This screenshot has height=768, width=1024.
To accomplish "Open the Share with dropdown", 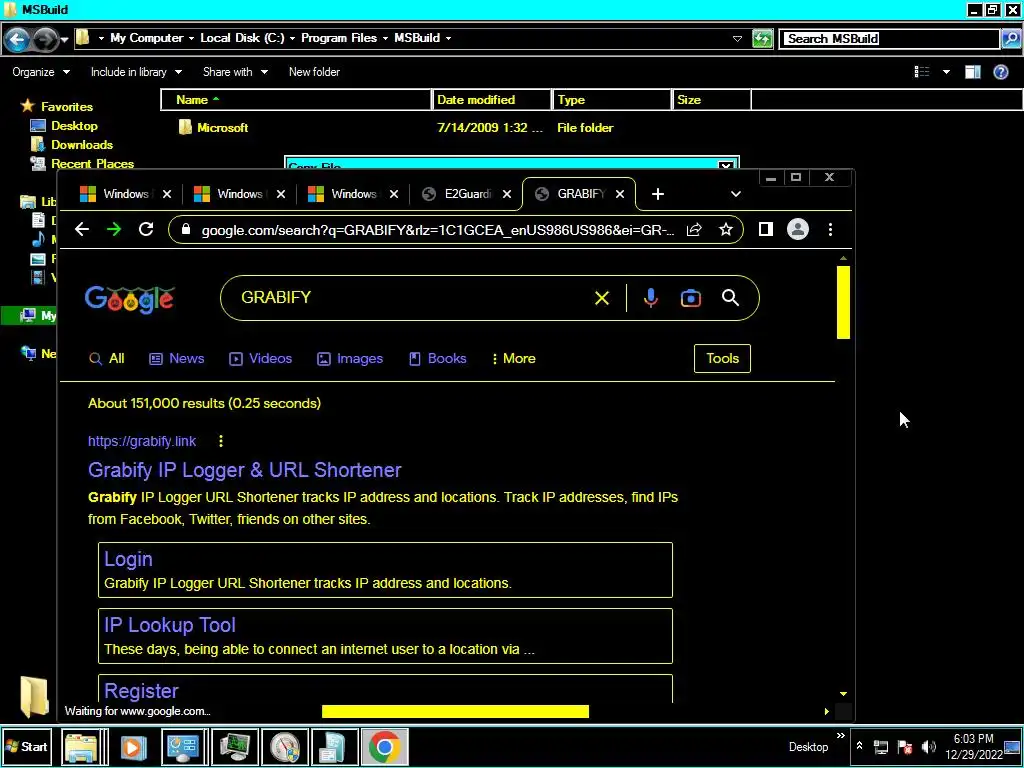I will pos(235,72).
